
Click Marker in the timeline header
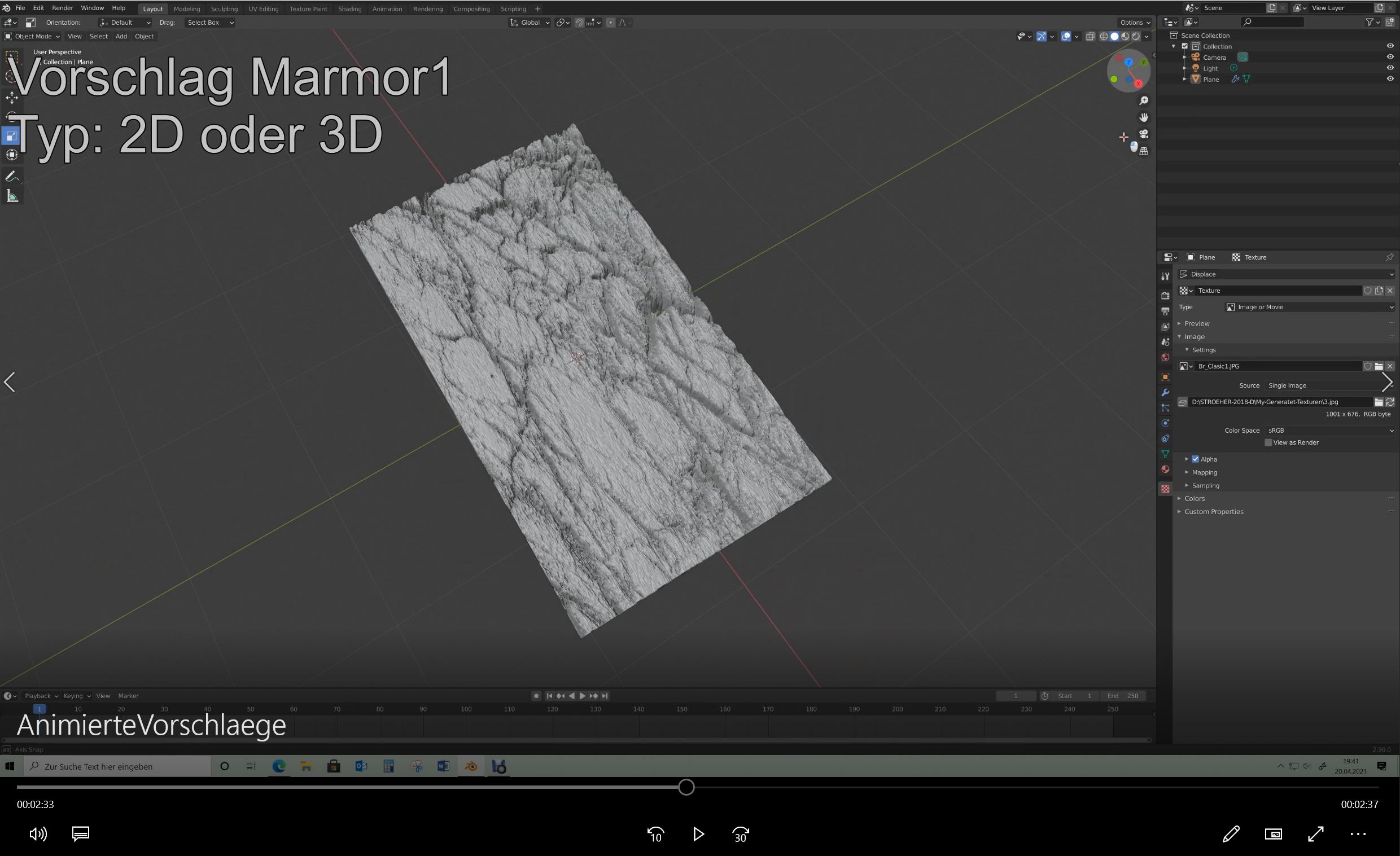coord(128,696)
